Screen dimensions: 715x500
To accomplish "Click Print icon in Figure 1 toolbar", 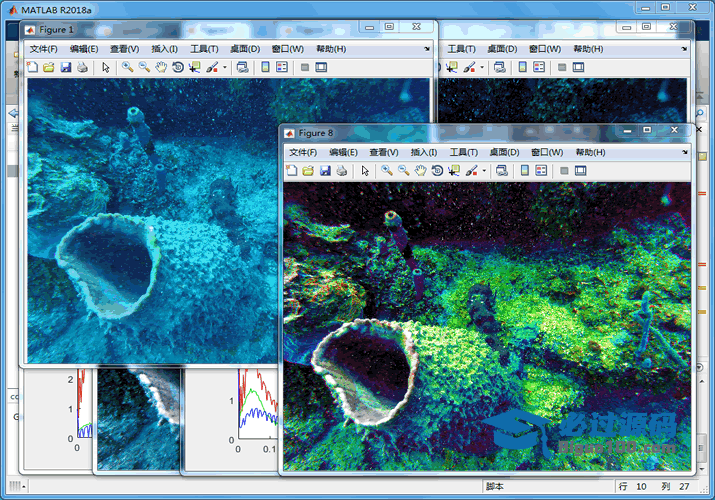I will point(82,67).
